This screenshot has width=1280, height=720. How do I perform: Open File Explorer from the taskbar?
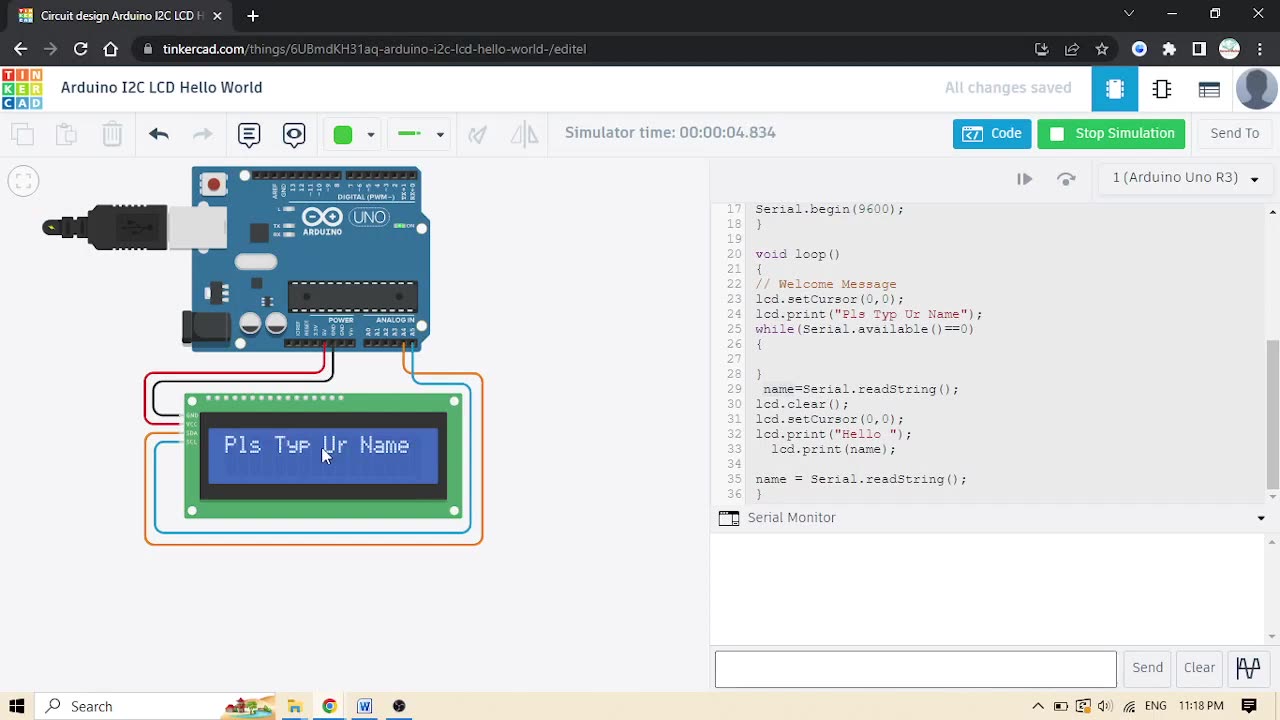(294, 706)
